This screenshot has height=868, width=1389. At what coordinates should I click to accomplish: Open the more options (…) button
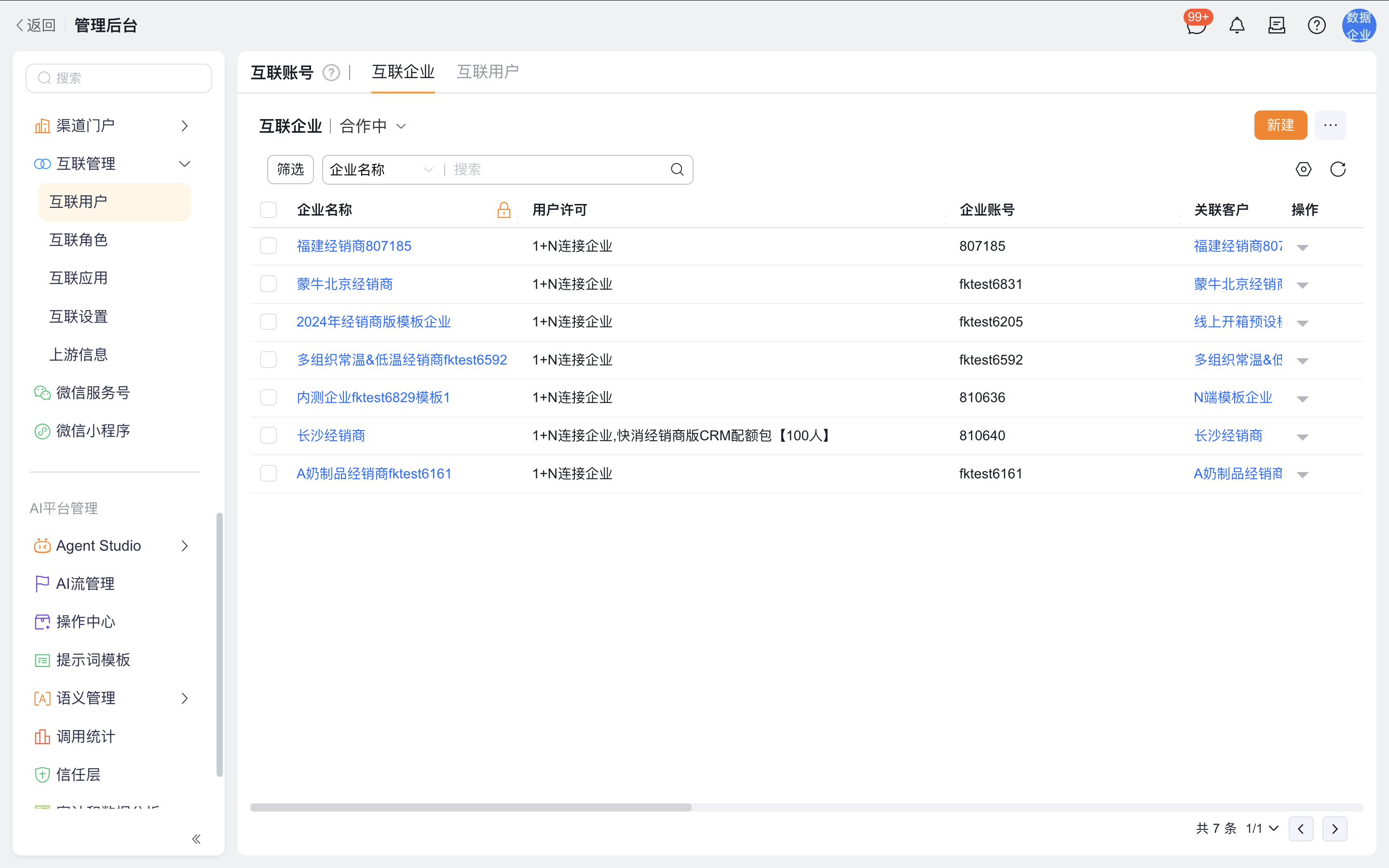(x=1331, y=125)
